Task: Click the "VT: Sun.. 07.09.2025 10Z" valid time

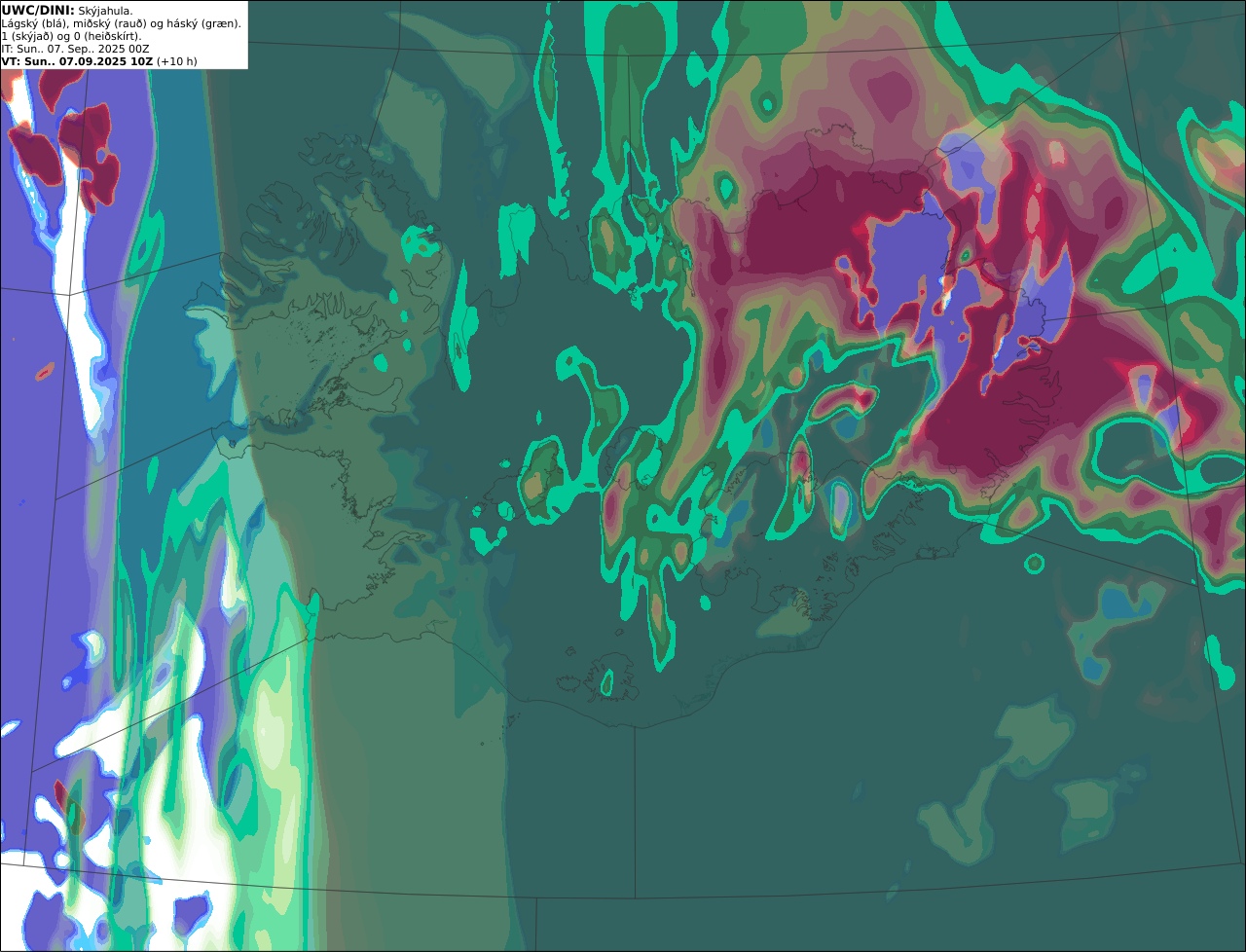Action: 78,61
